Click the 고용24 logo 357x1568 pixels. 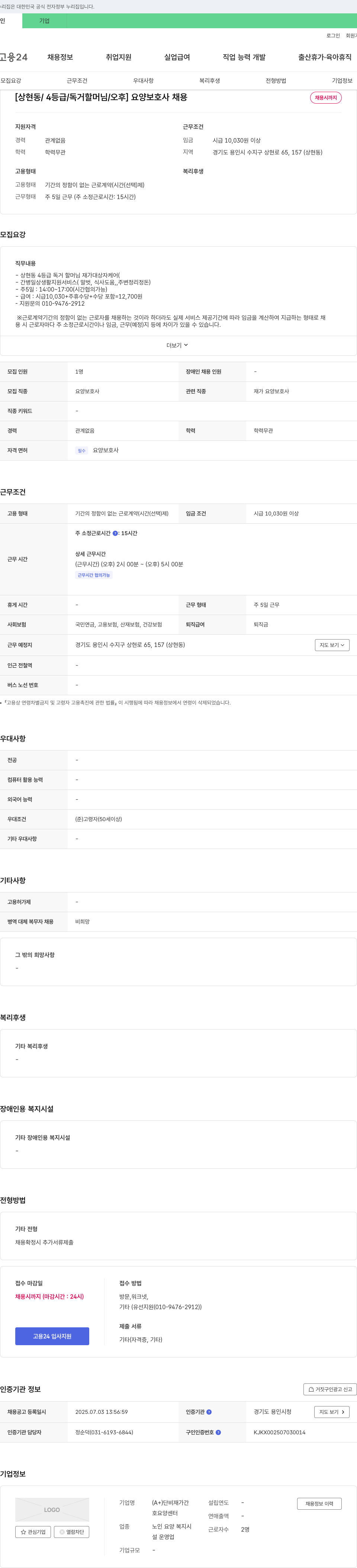[13, 57]
